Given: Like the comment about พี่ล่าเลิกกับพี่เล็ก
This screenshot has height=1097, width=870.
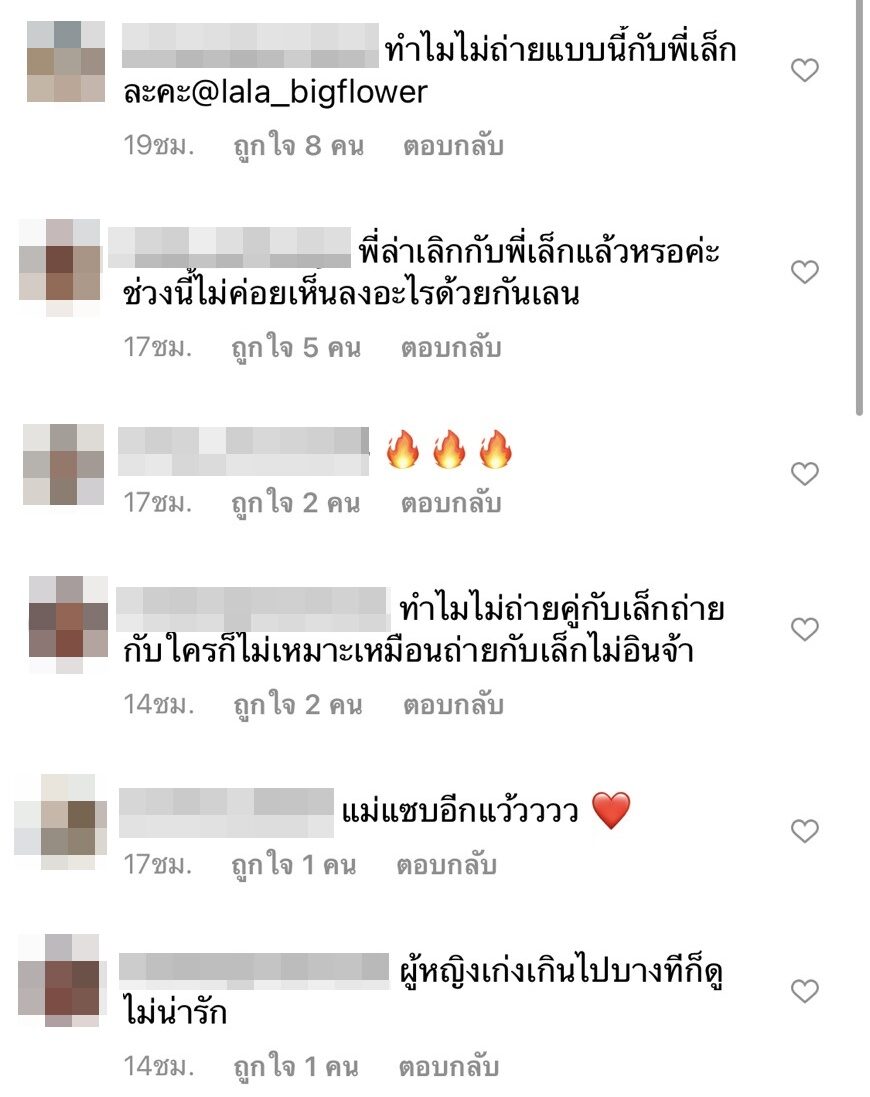Looking at the screenshot, I should 805,271.
